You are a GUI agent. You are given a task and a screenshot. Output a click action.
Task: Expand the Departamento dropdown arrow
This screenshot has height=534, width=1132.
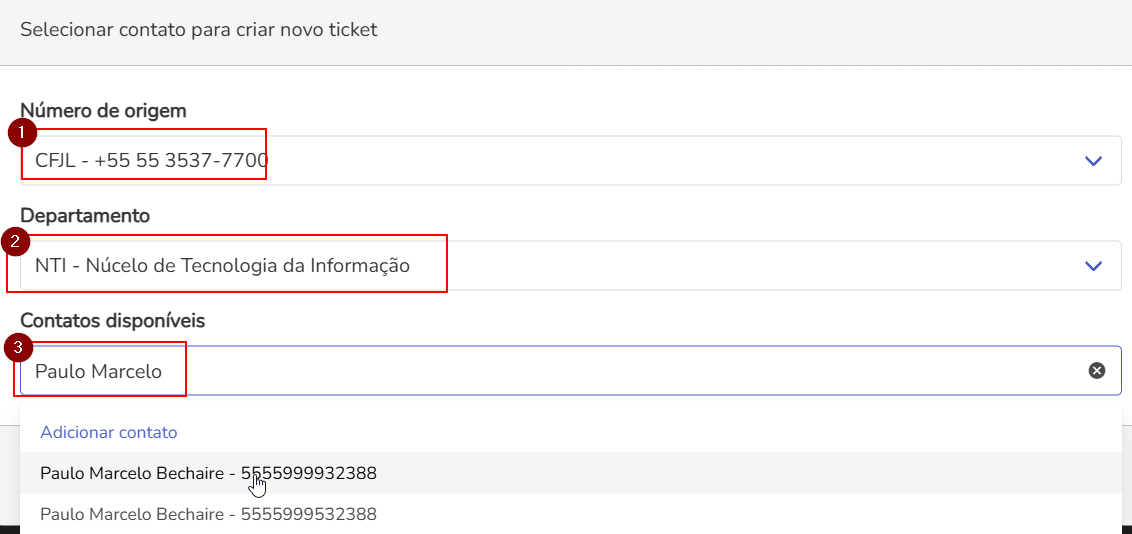pyautogui.click(x=1093, y=266)
